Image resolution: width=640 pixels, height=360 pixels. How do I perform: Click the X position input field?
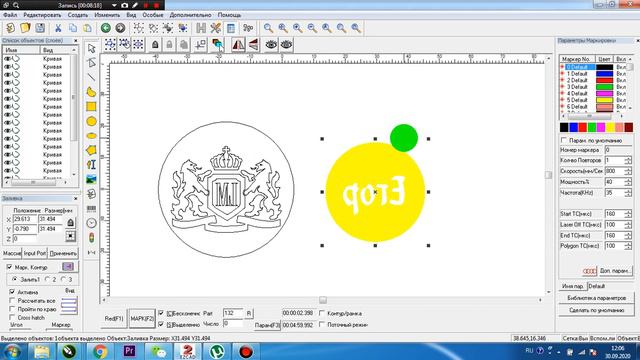pos(24,219)
